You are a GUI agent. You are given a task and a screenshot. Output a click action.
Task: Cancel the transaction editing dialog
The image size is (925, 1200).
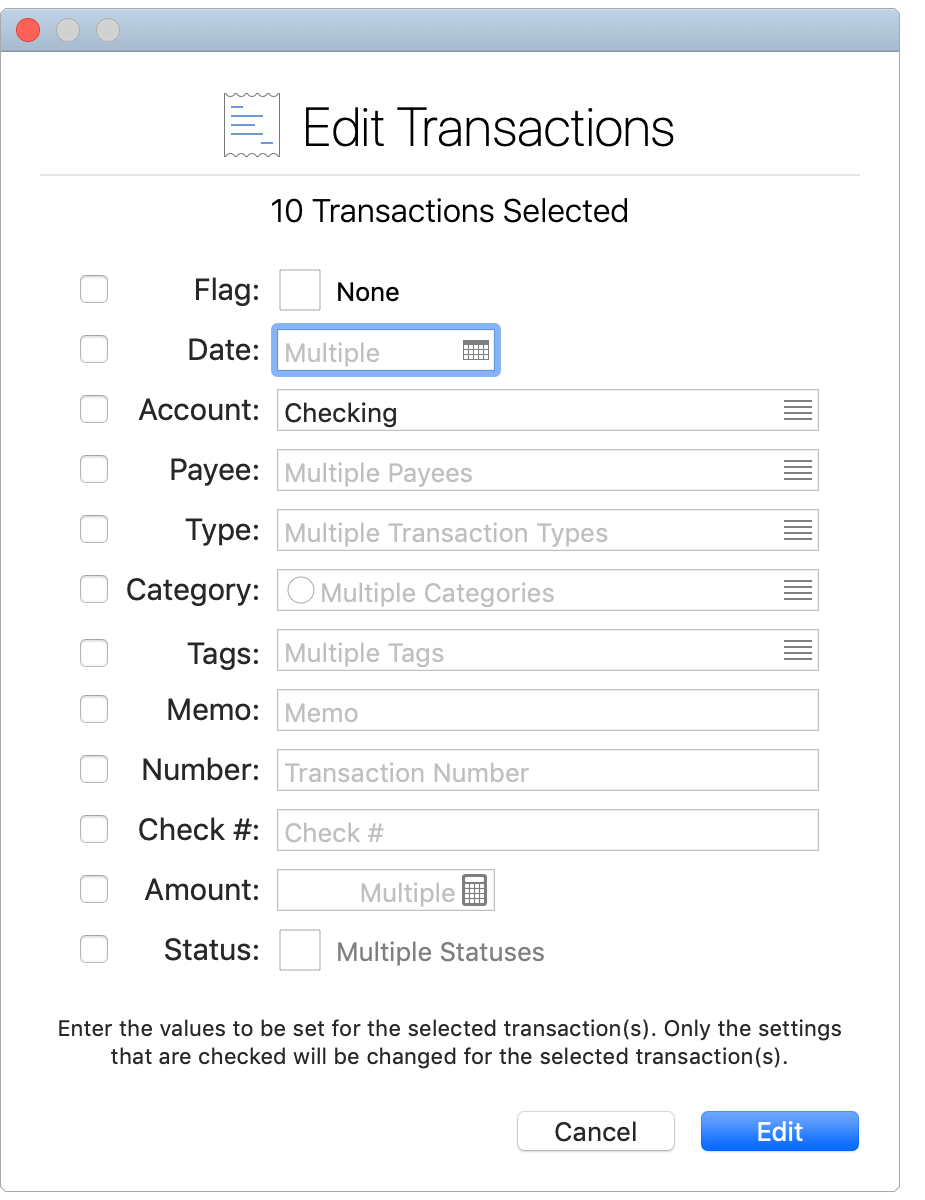595,1131
